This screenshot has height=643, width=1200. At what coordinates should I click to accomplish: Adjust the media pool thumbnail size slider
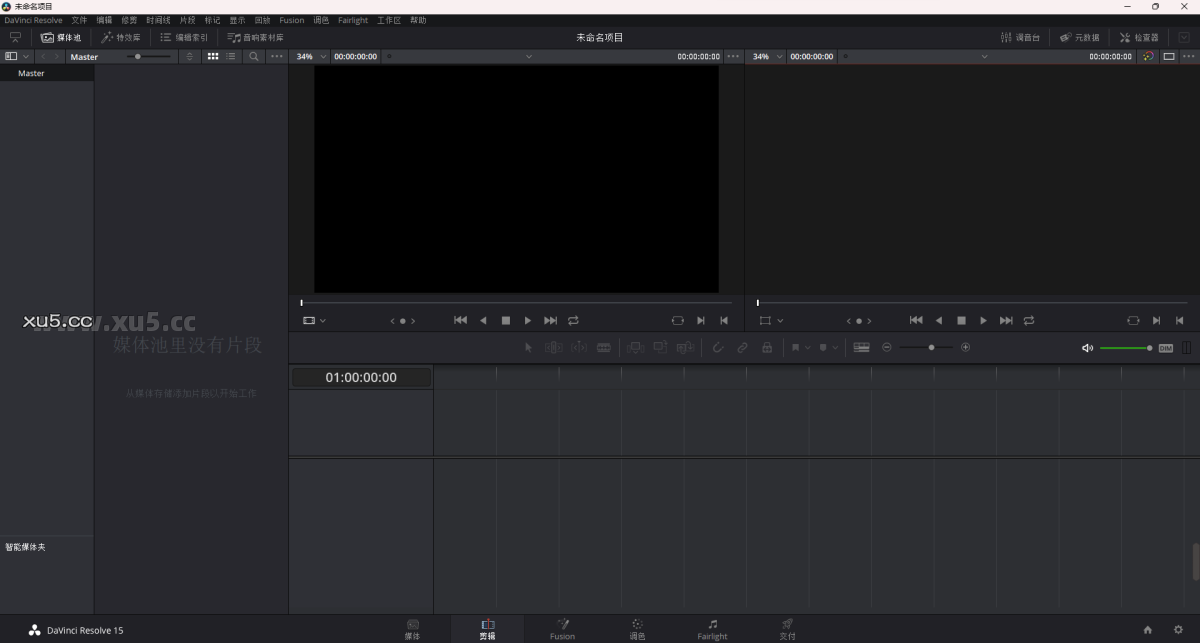click(x=138, y=56)
